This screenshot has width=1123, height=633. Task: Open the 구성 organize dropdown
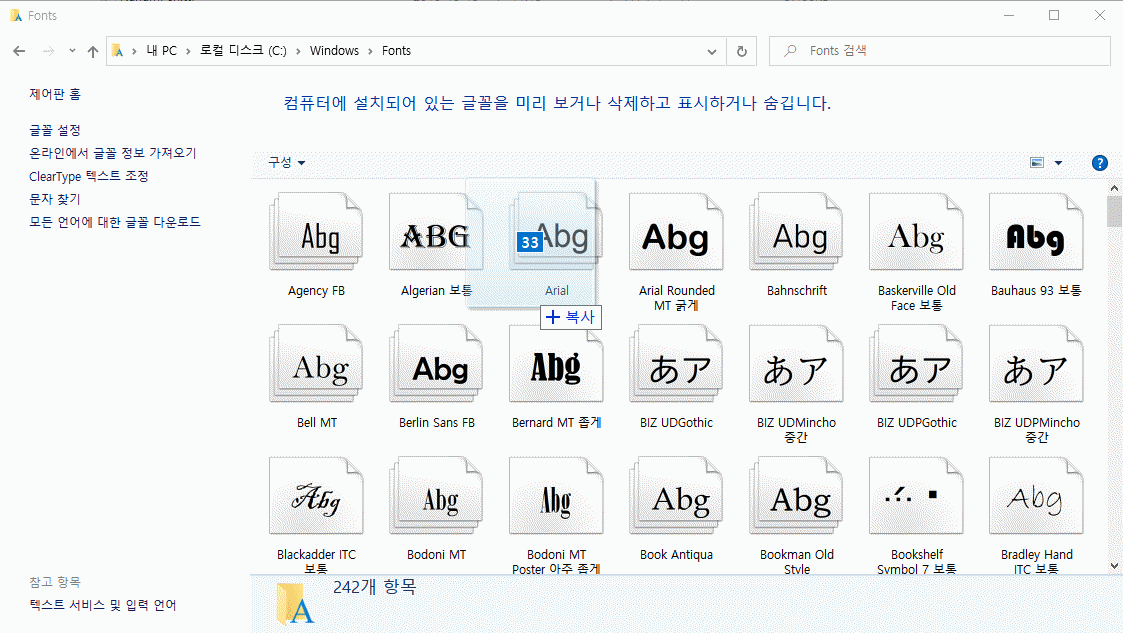click(286, 163)
